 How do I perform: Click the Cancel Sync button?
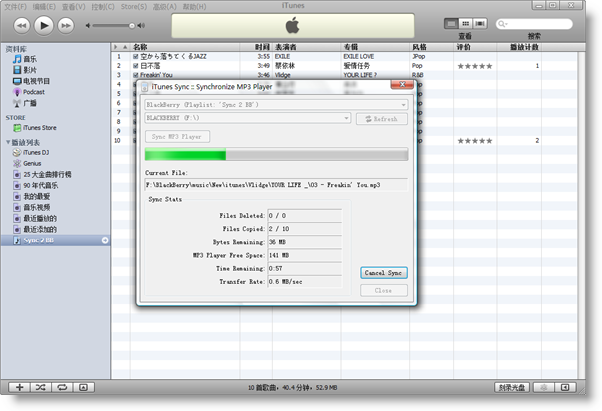coord(384,273)
